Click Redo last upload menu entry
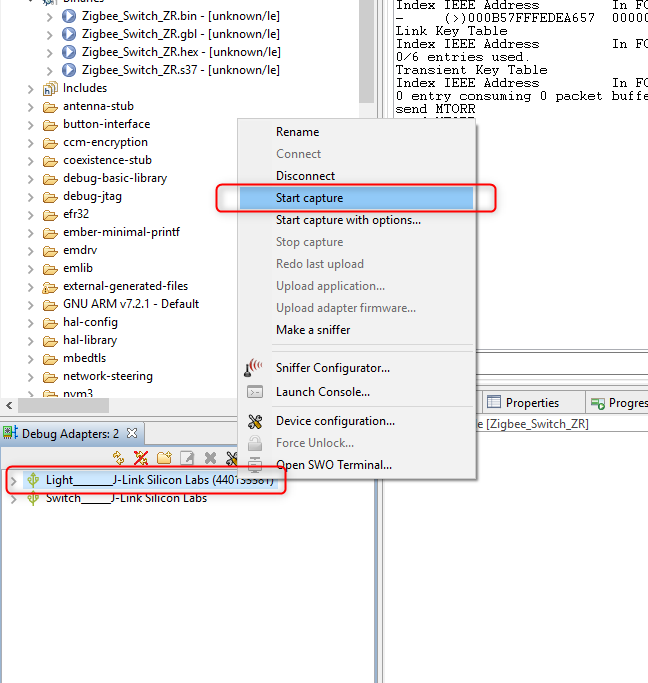648x683 pixels. coord(356,264)
